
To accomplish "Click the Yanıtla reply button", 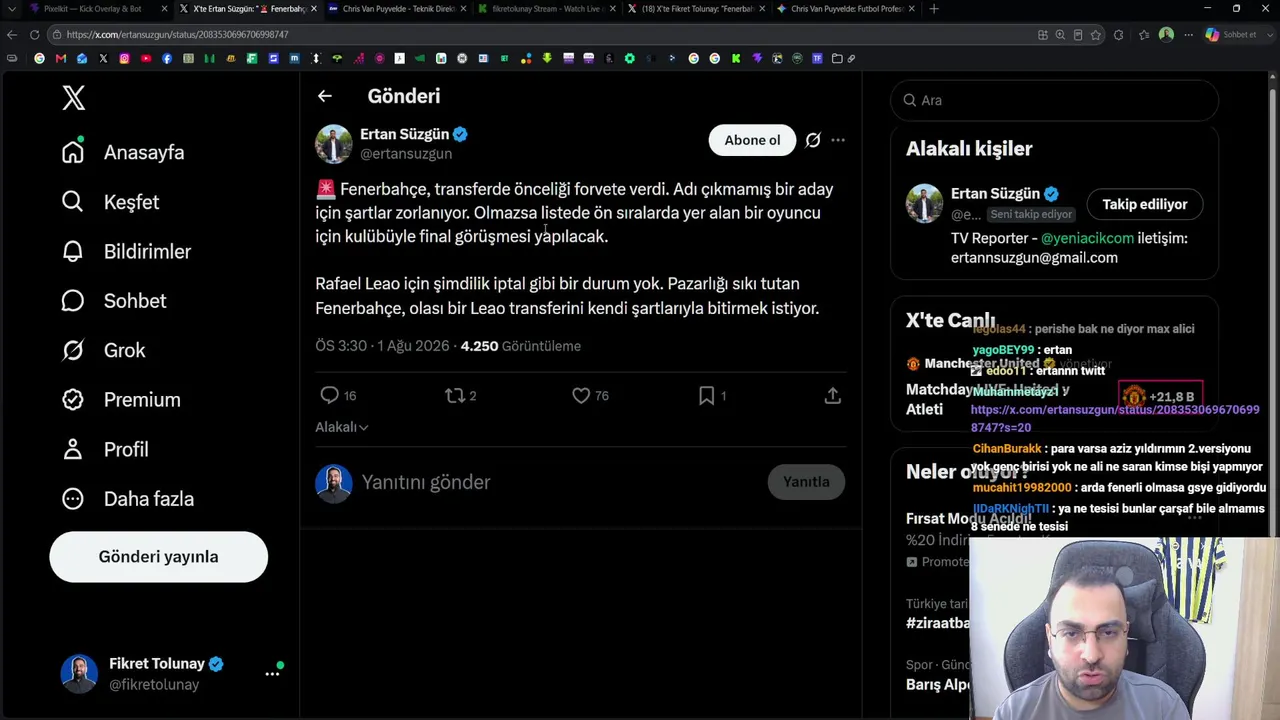I will [x=806, y=482].
